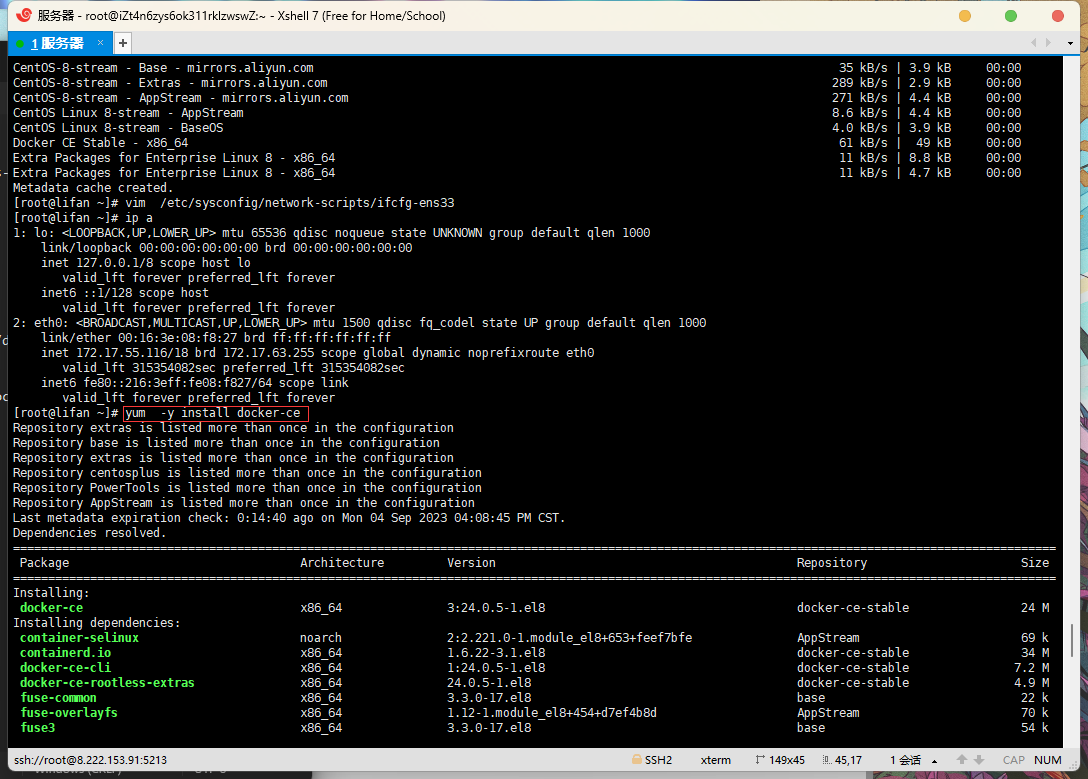The width and height of the screenshot is (1088, 779).
Task: Click the xterm terminal type indicator
Action: [715, 760]
